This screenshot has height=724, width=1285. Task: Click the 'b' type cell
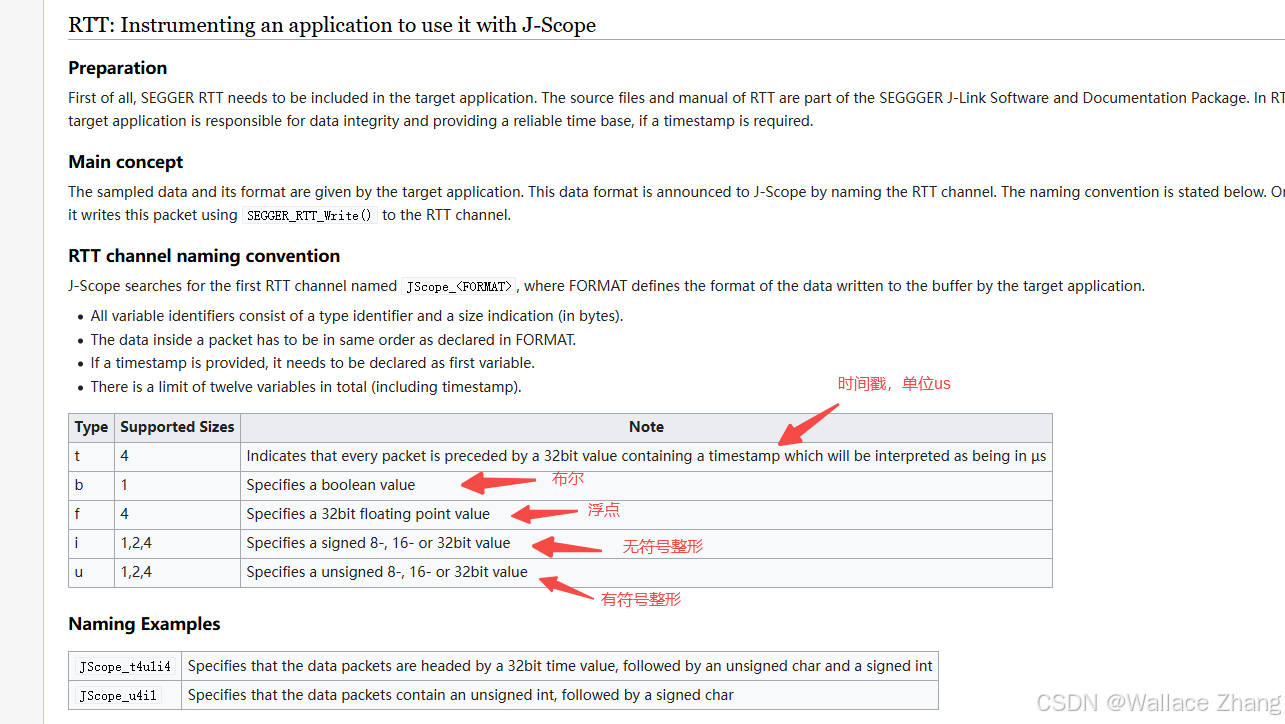[x=91, y=485]
